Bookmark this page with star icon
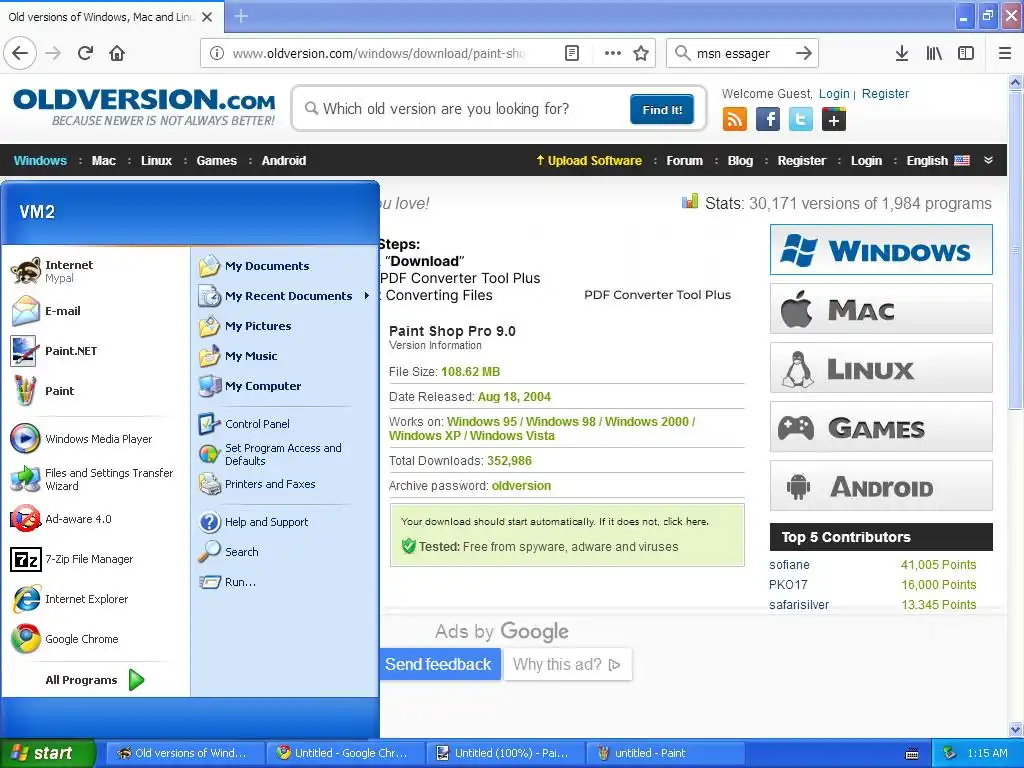This screenshot has width=1024, height=768. pyautogui.click(x=641, y=53)
